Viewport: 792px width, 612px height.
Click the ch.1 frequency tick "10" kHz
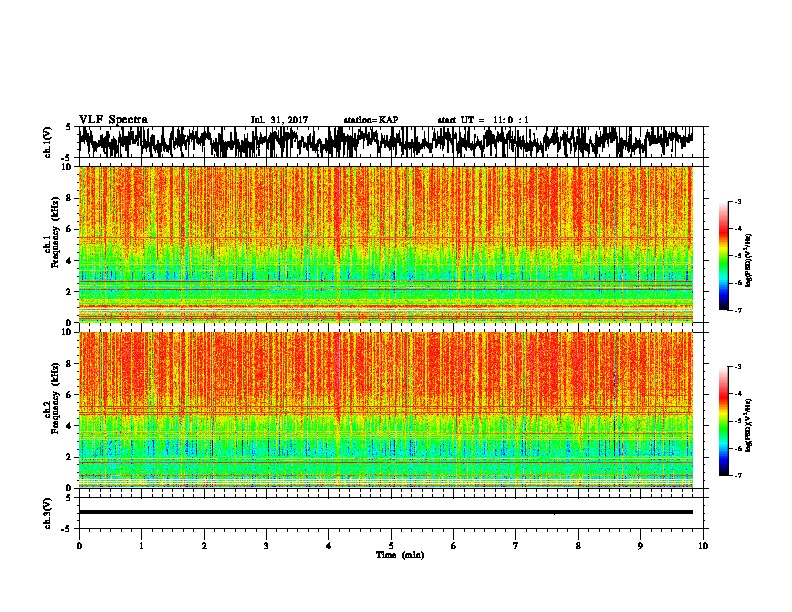(68, 167)
